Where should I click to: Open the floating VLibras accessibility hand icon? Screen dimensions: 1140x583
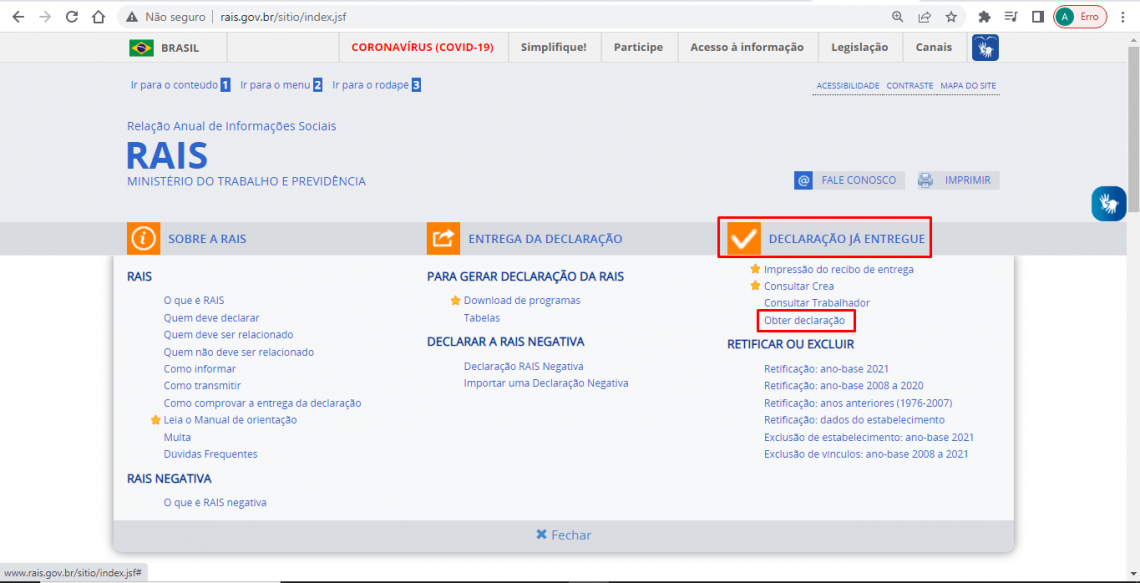tap(1108, 203)
